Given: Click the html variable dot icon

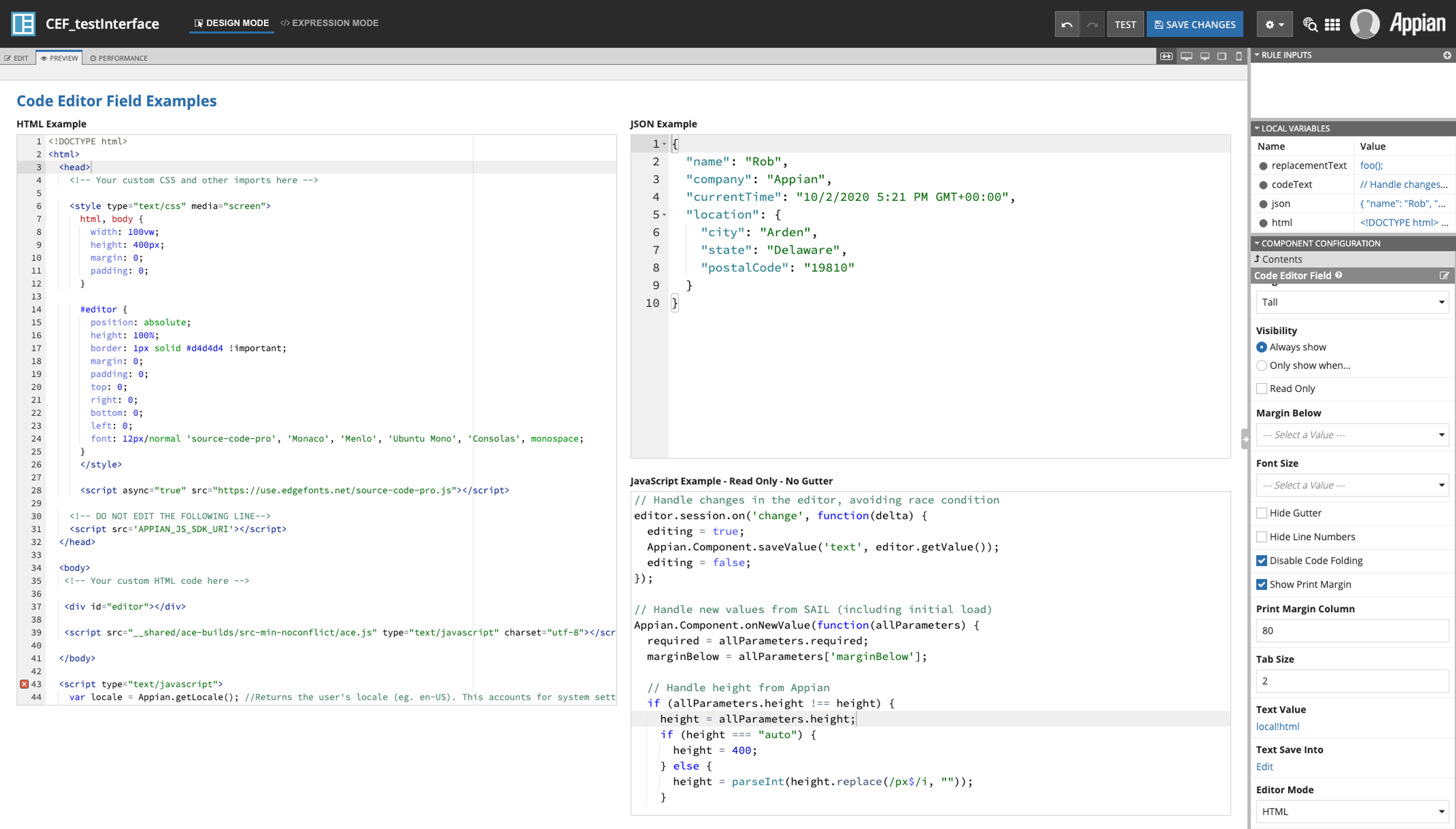Looking at the screenshot, I should 1263,223.
